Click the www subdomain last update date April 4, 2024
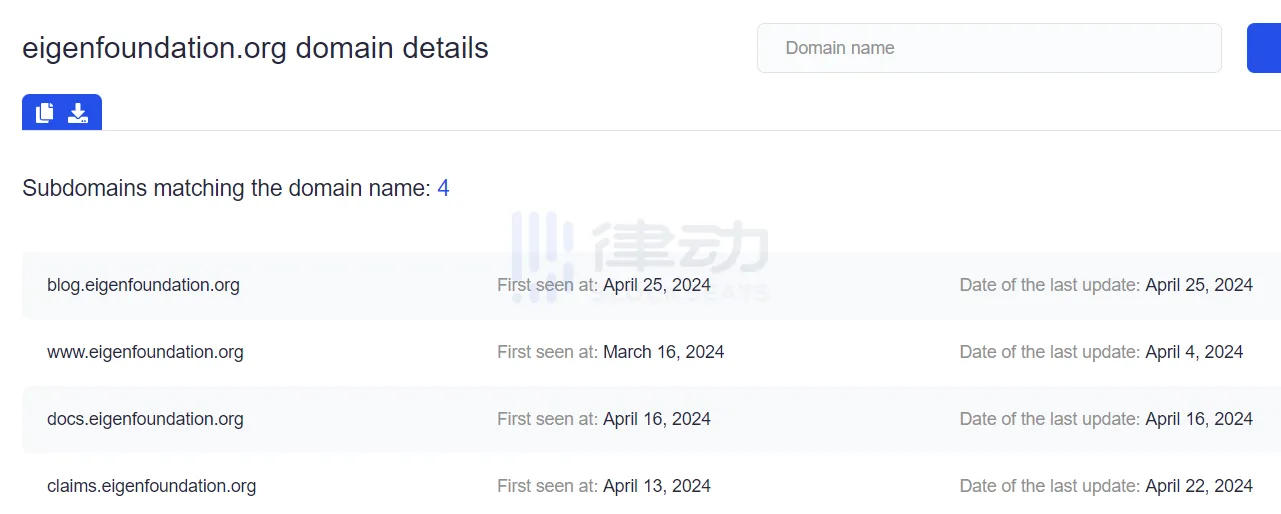The height and width of the screenshot is (514, 1281). coord(1194,352)
